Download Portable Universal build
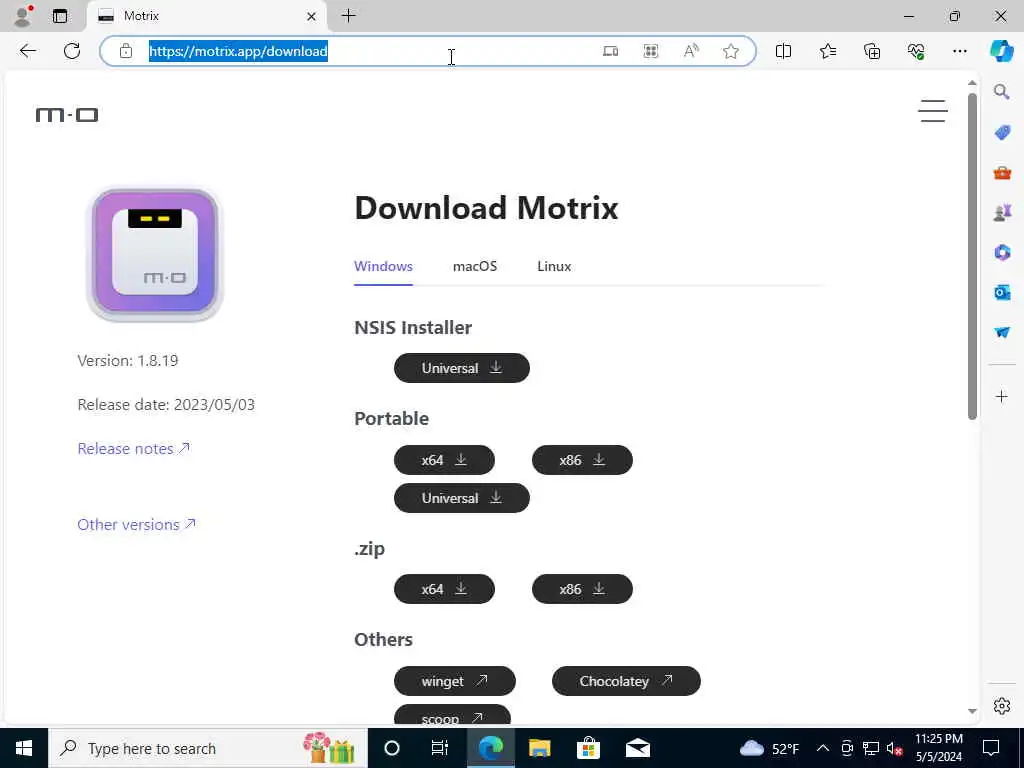 (x=462, y=498)
